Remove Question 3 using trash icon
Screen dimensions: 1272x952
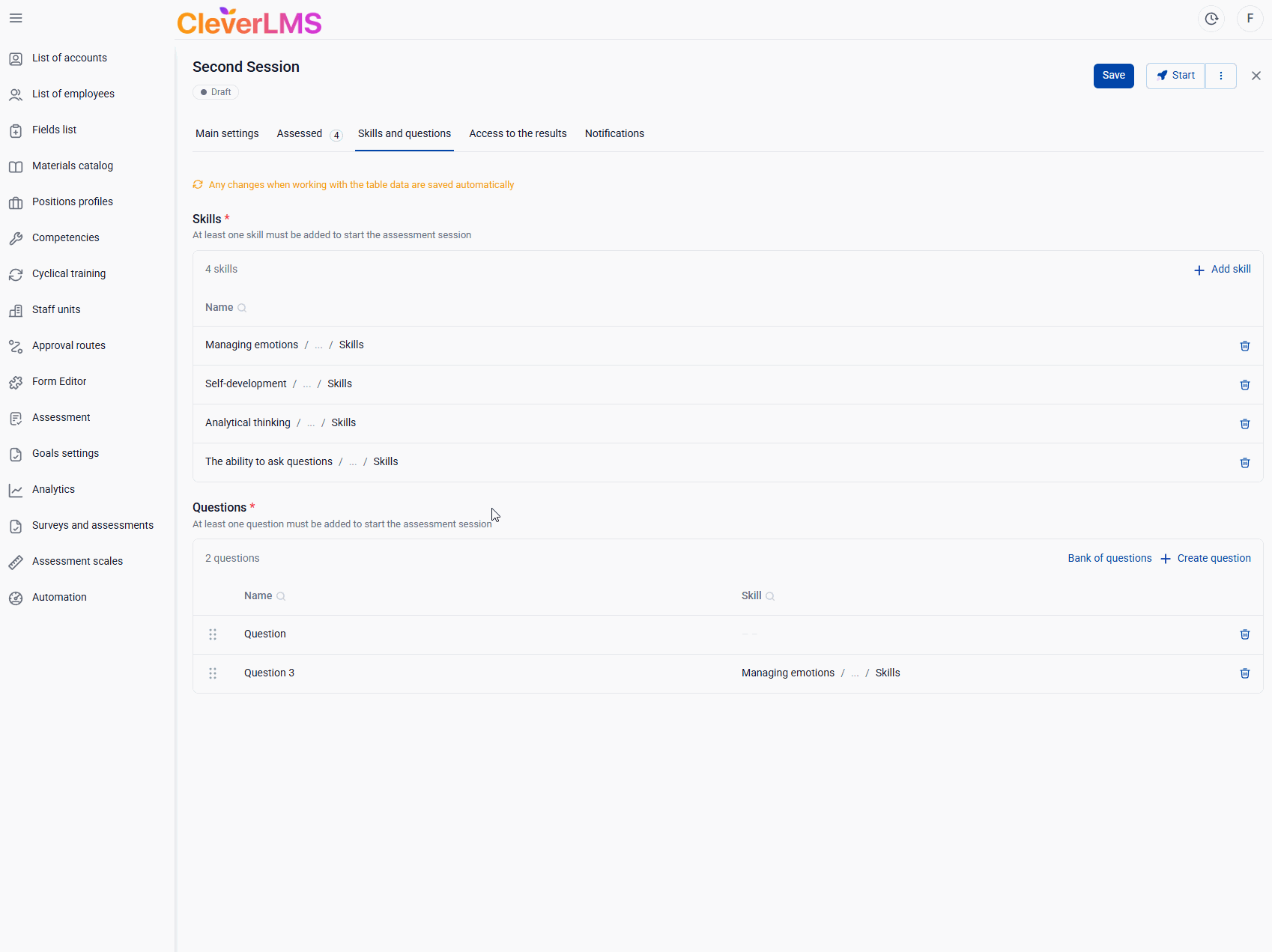point(1245,673)
